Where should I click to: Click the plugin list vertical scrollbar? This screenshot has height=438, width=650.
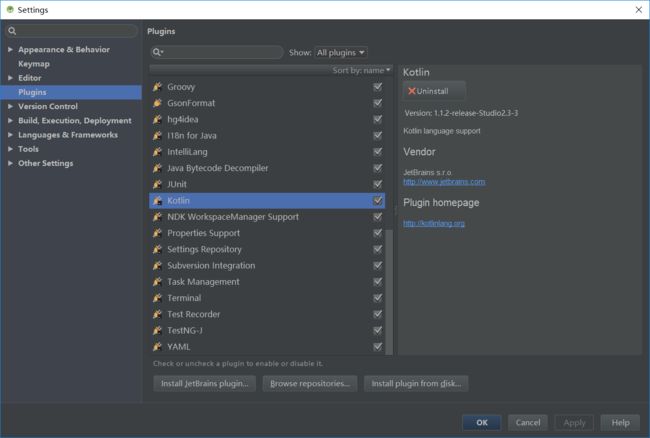[x=389, y=292]
